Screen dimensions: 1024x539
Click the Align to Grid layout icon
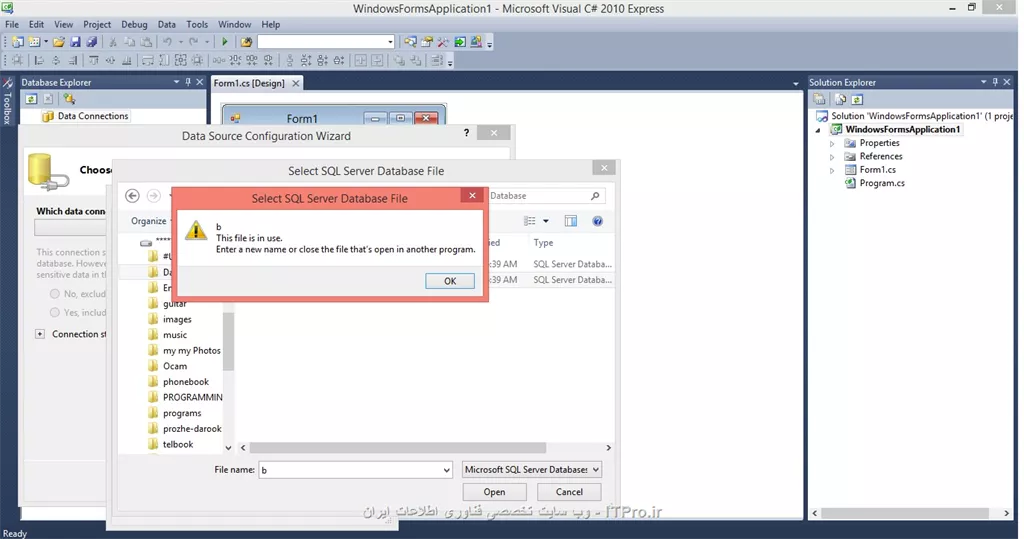(18, 60)
